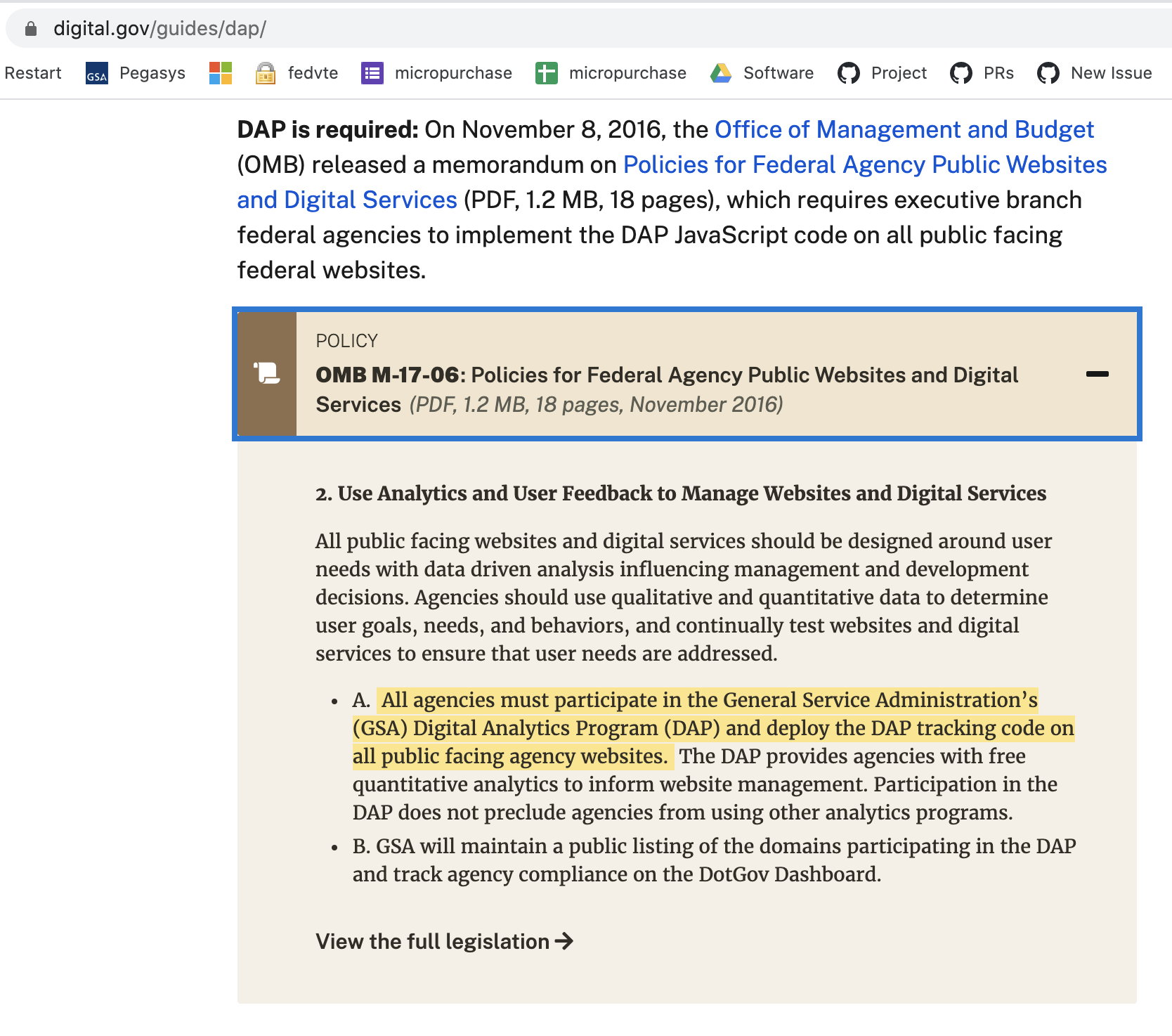Screen dimensions: 1172x1036
Task: Open Policies for Federal Agency Public Websites link
Action: pos(865,165)
